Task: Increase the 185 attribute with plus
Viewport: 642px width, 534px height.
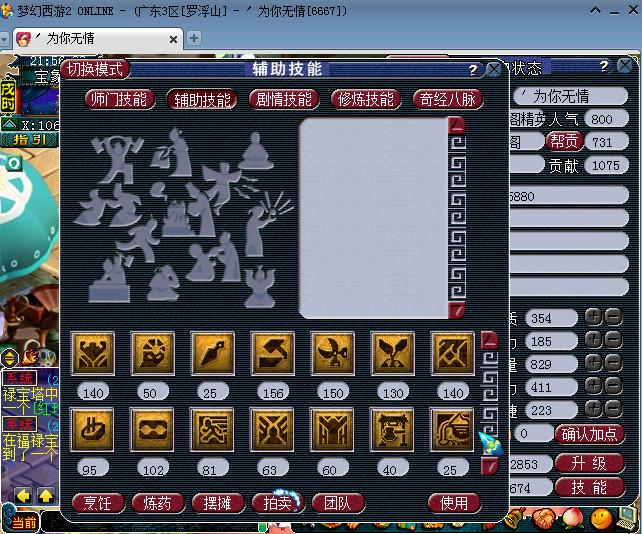Action: pyautogui.click(x=594, y=340)
